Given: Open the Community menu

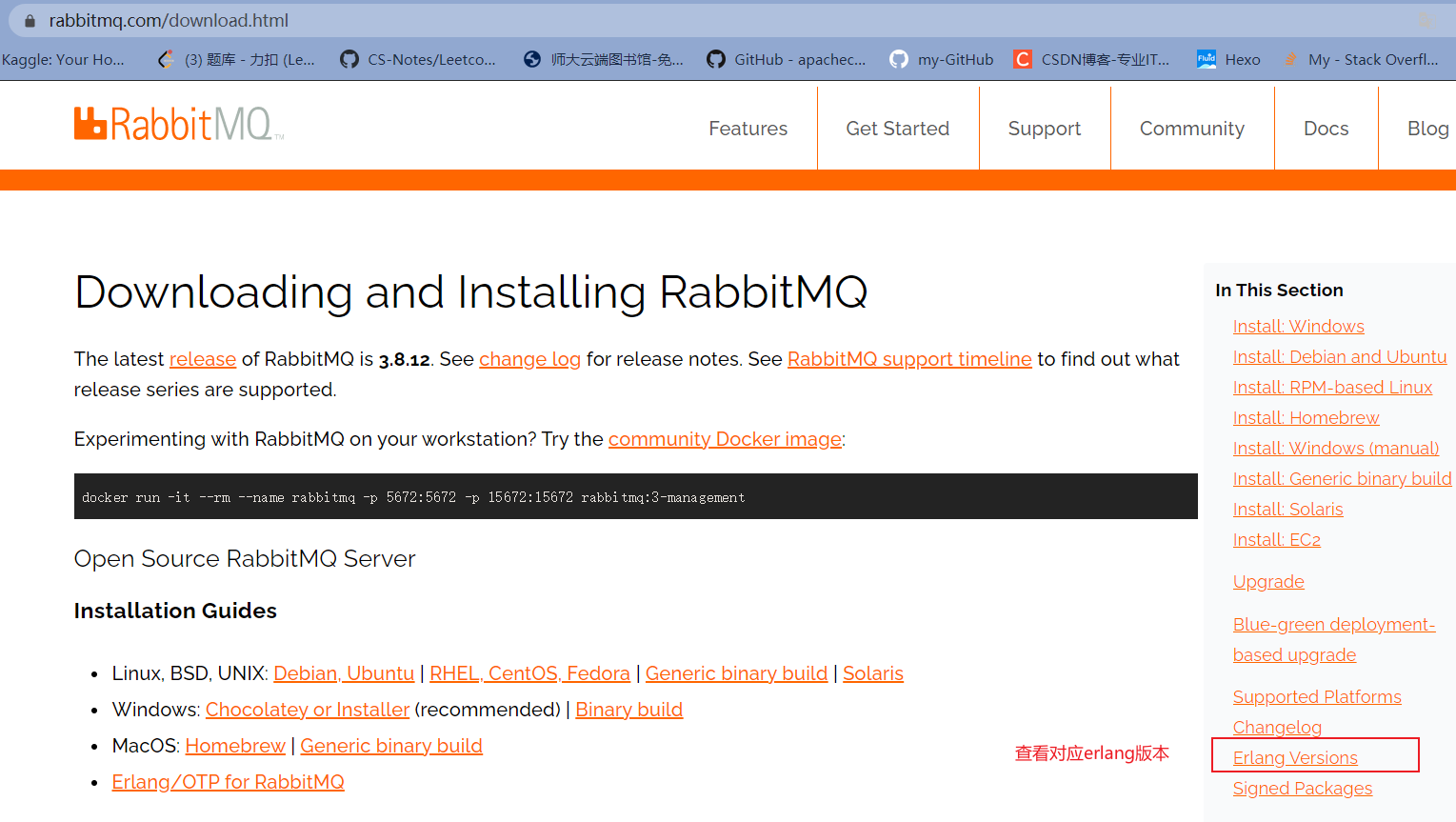Looking at the screenshot, I should (1192, 129).
